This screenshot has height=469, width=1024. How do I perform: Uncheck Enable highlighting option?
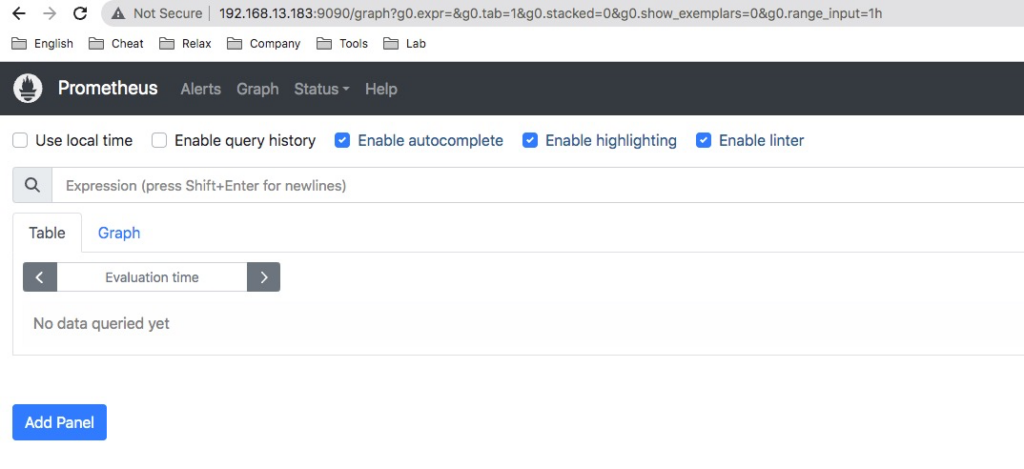[530, 140]
